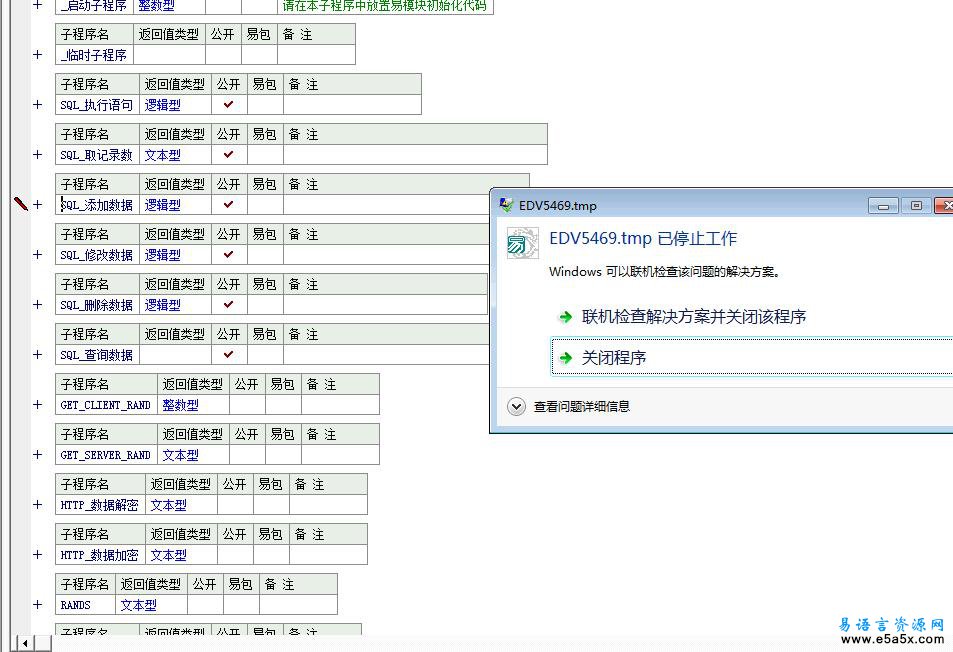This screenshot has width=953, height=652.
Task: Choose 联机检查解决方案并关闭该程序
Action: [693, 317]
